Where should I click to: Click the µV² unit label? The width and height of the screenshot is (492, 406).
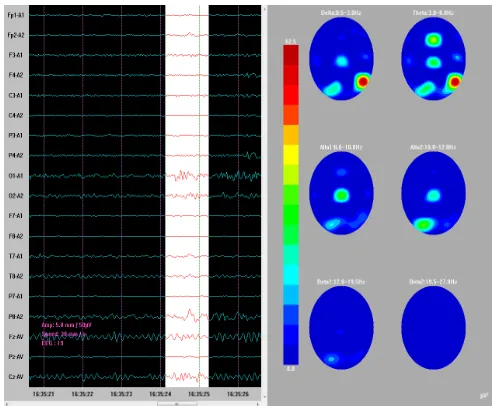(484, 395)
